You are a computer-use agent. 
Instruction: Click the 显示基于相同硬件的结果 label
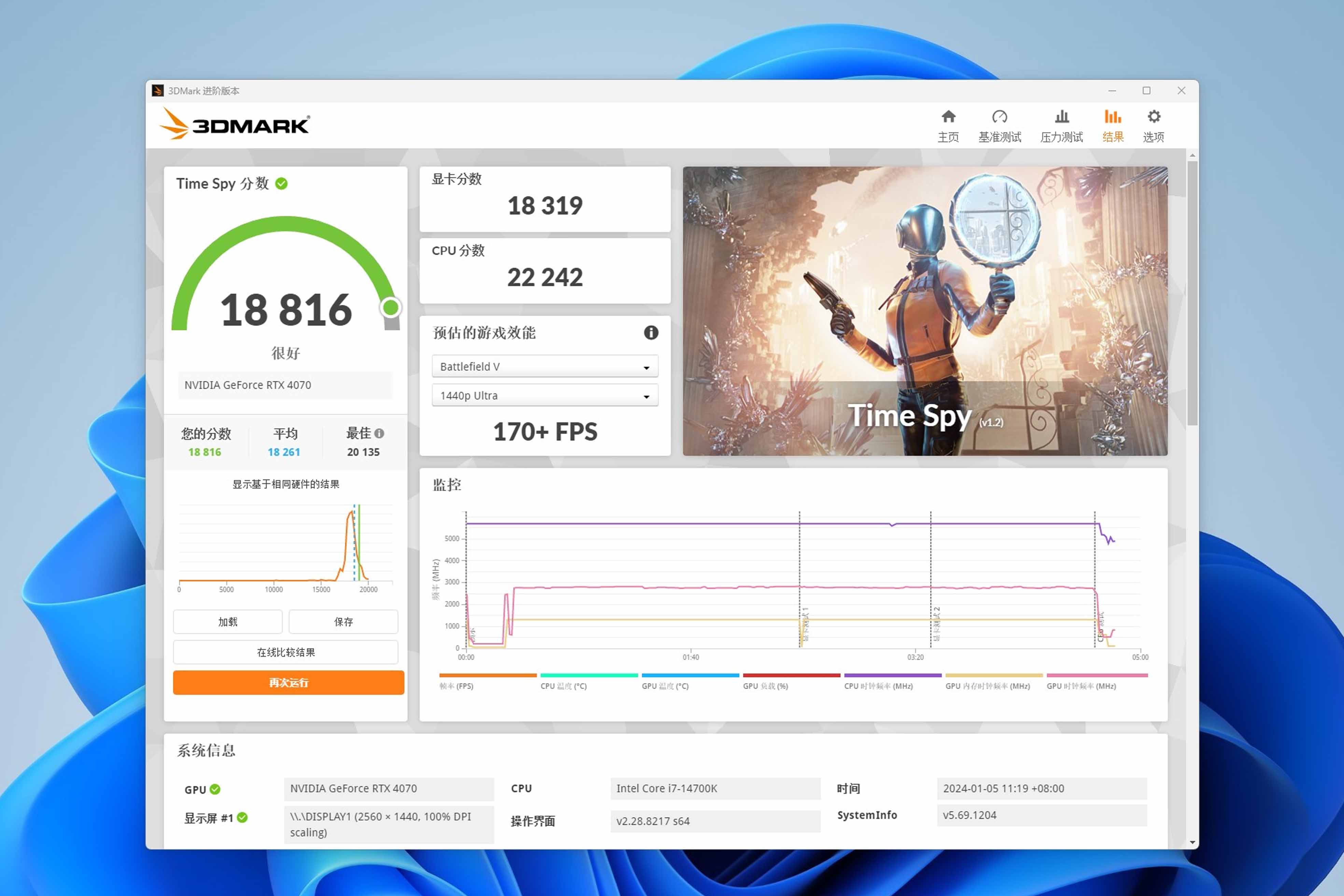[286, 484]
